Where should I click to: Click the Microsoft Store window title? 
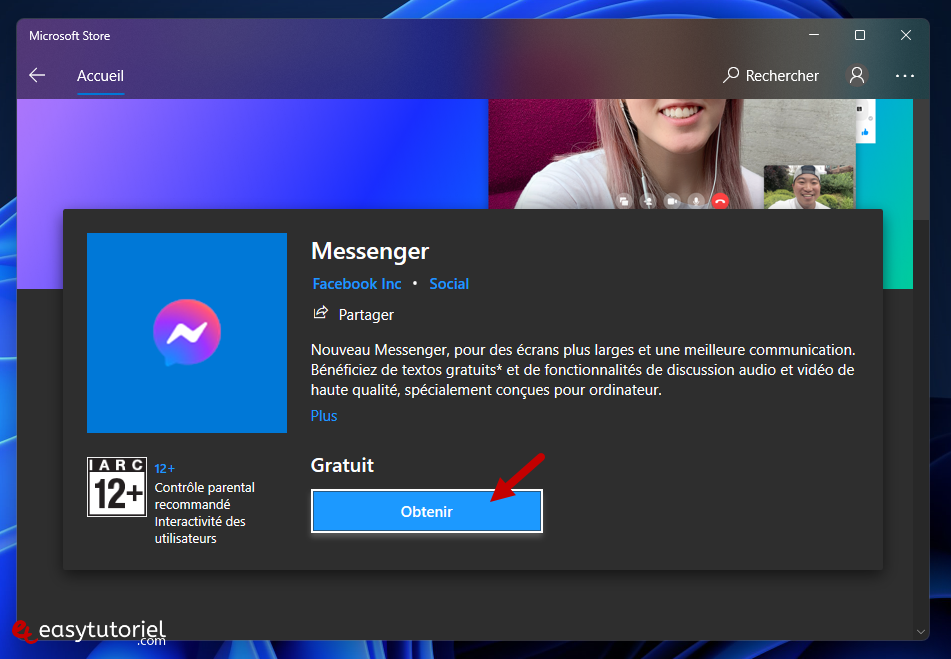(x=70, y=36)
